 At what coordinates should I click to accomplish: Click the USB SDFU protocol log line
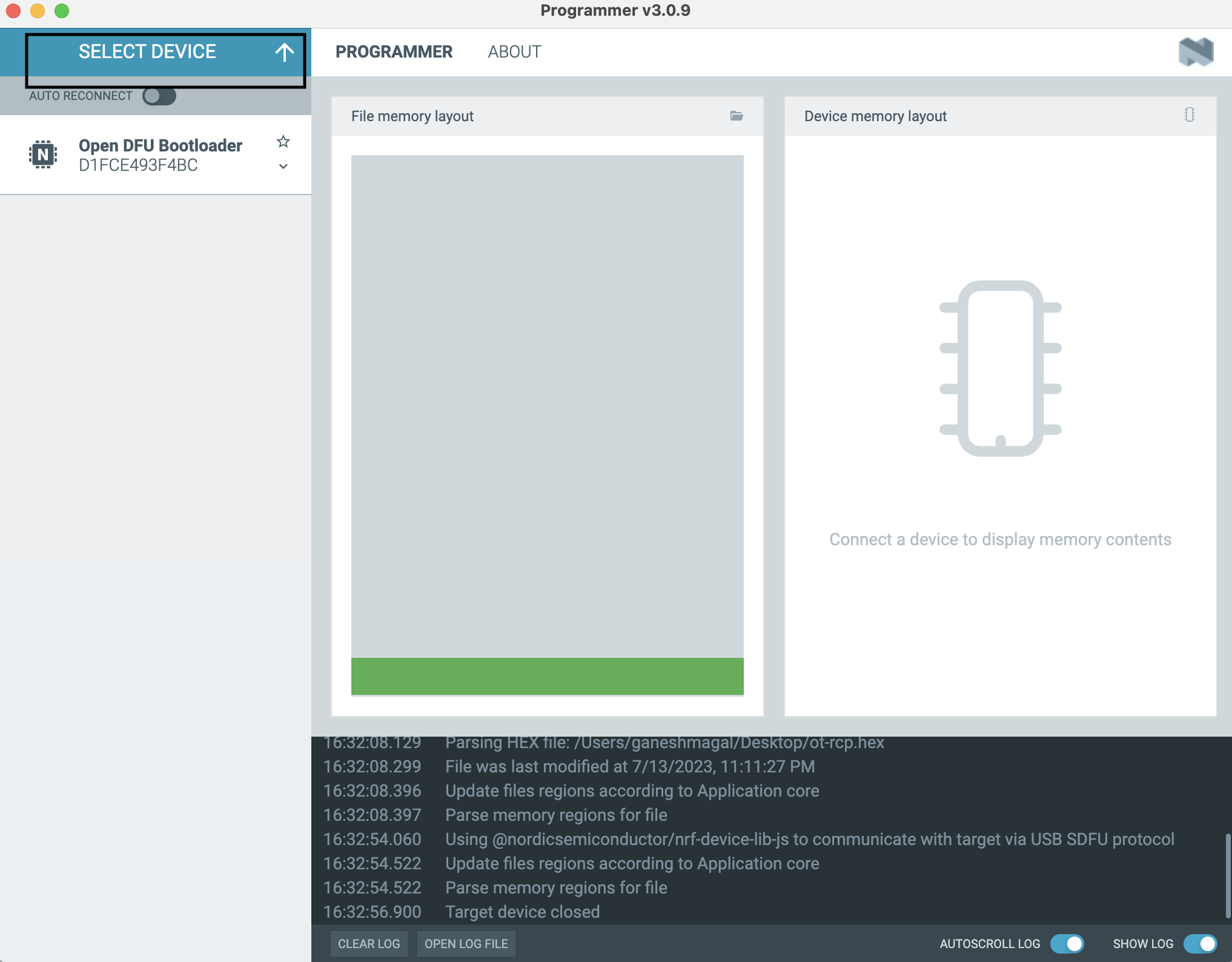point(810,839)
